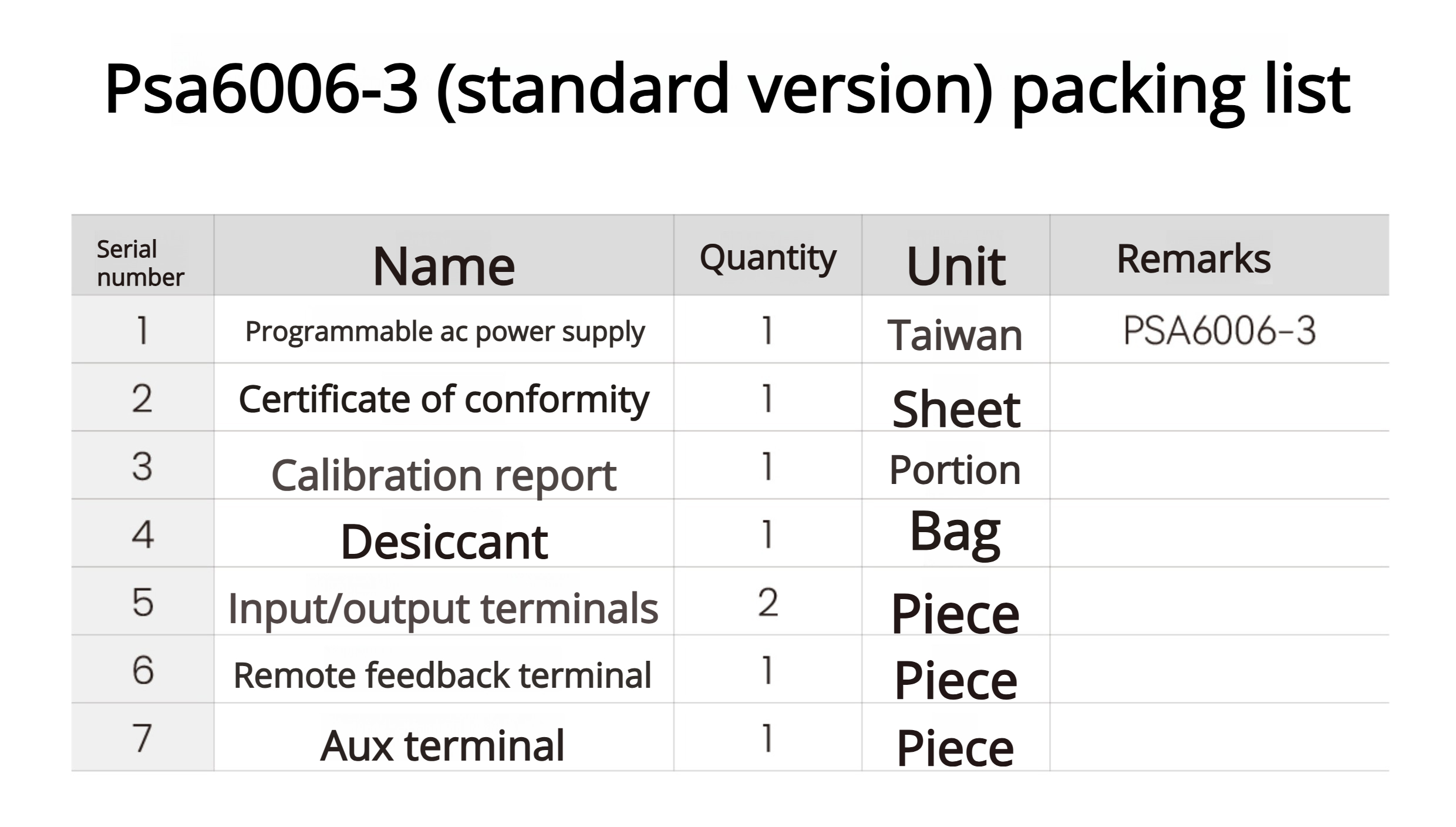The image size is (1456, 827).
Task: Click the "Name" column header
Action: click(444, 265)
